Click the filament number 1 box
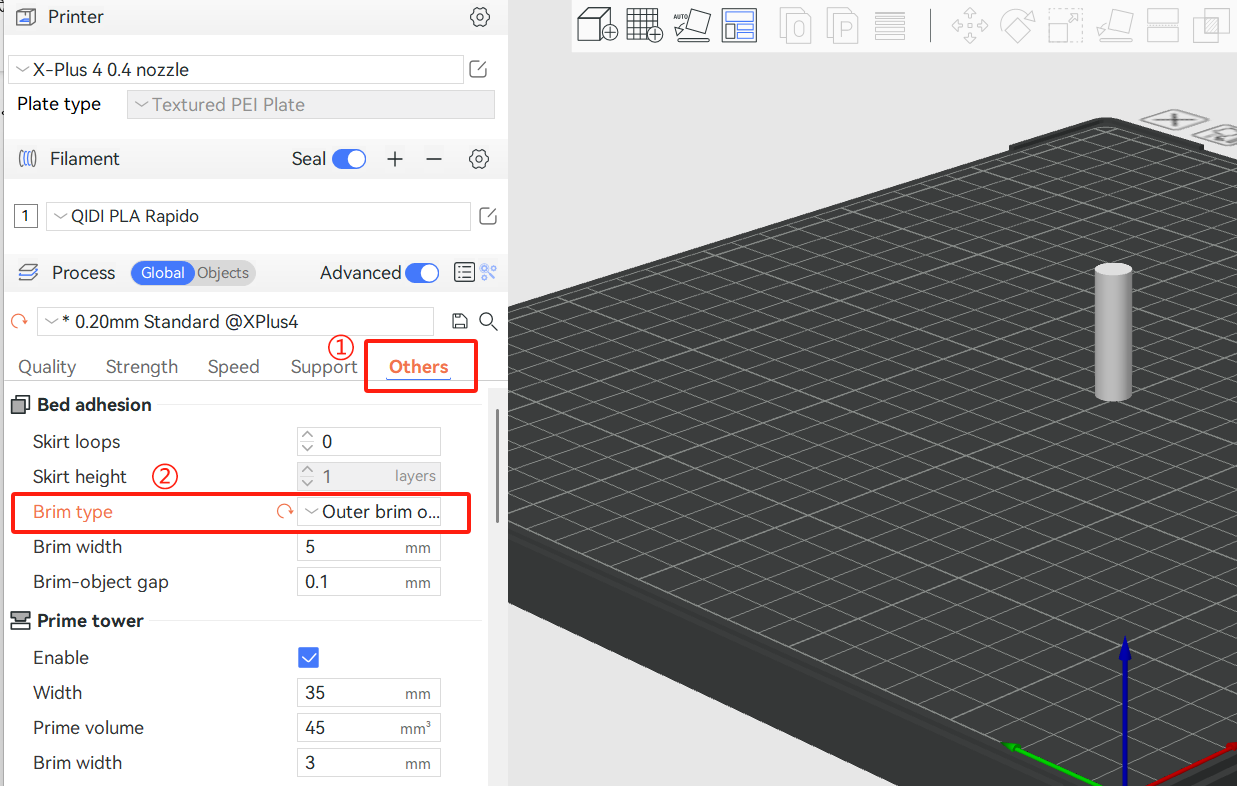1237x786 pixels. pos(26,216)
